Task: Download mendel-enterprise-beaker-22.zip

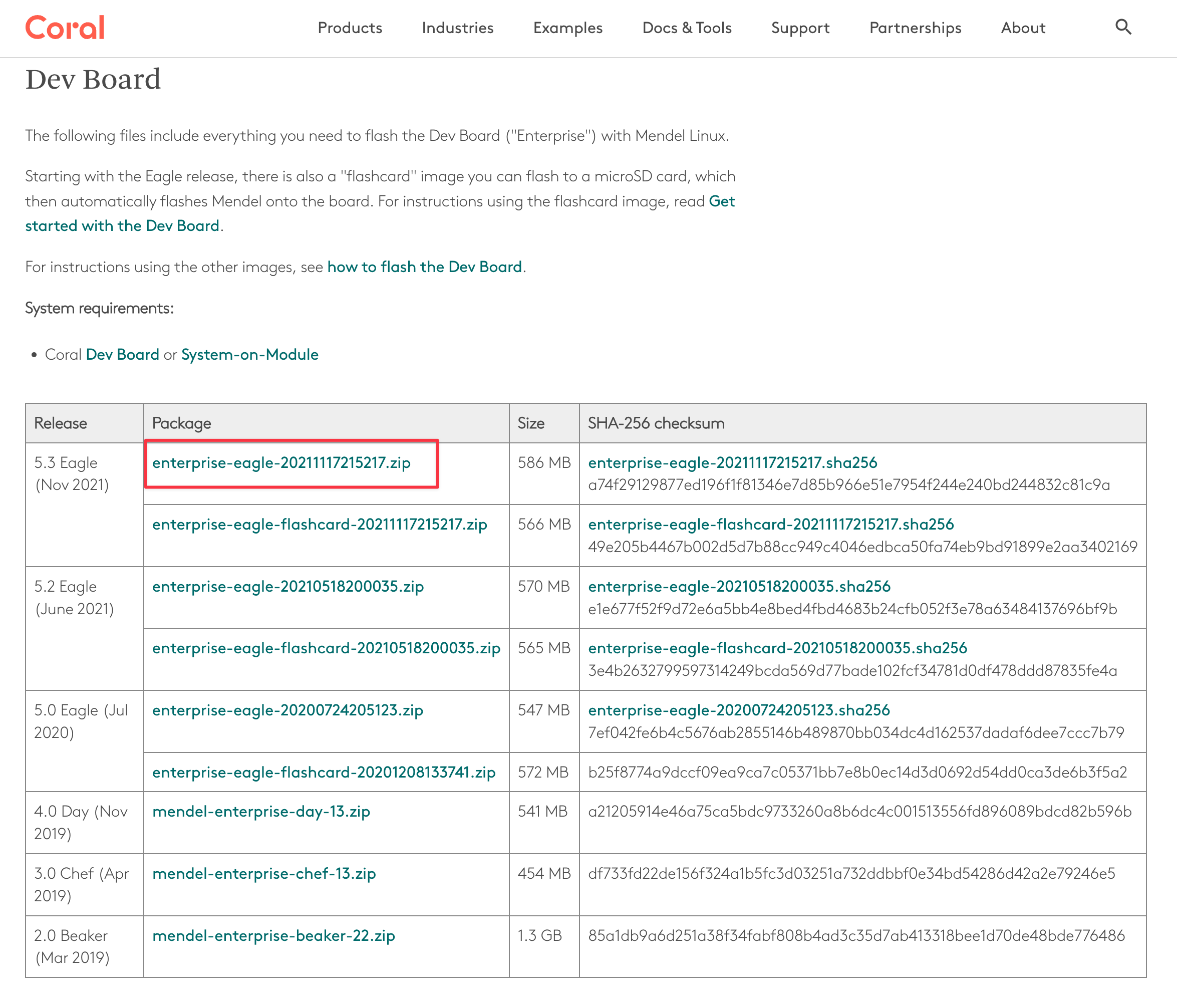Action: coord(274,936)
